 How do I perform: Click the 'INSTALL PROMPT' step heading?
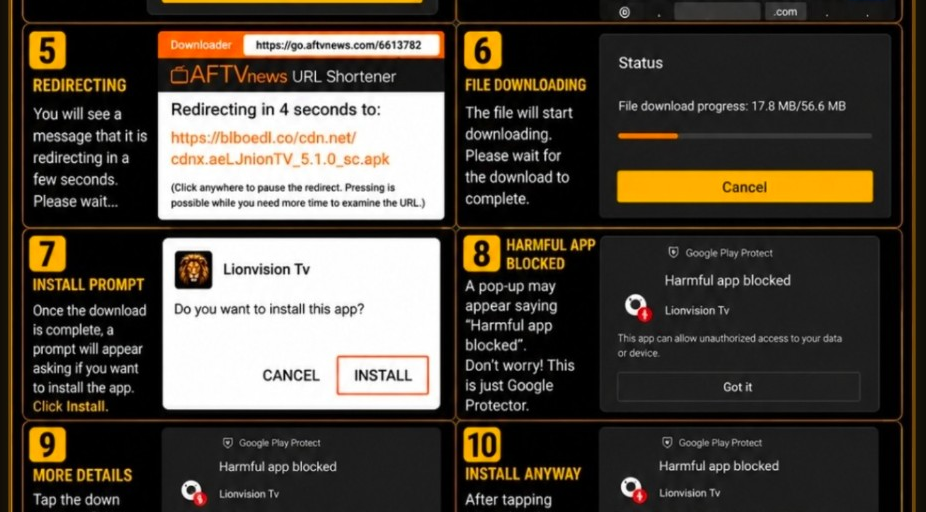click(88, 285)
